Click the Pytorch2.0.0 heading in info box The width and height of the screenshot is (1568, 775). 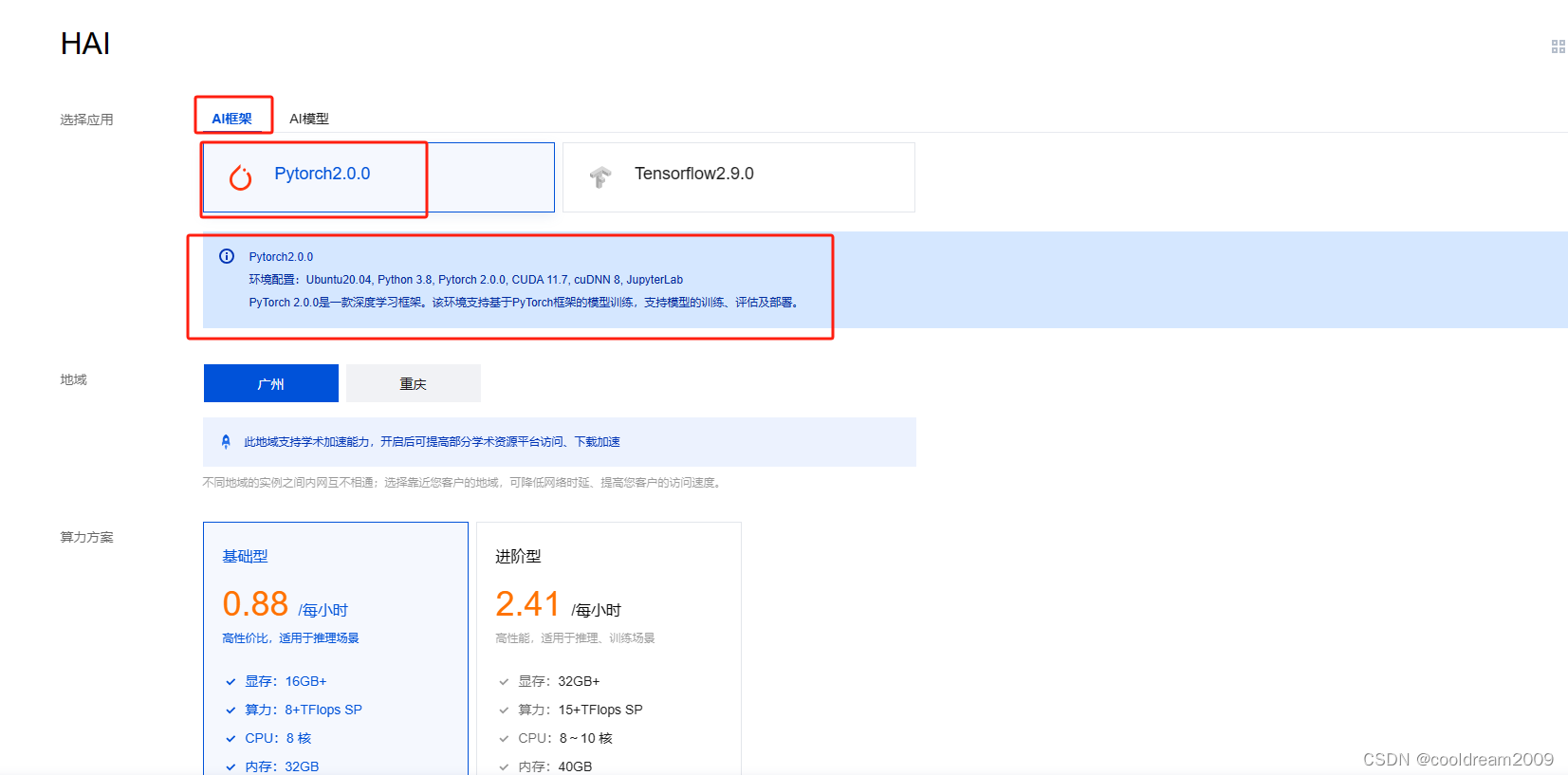point(281,257)
